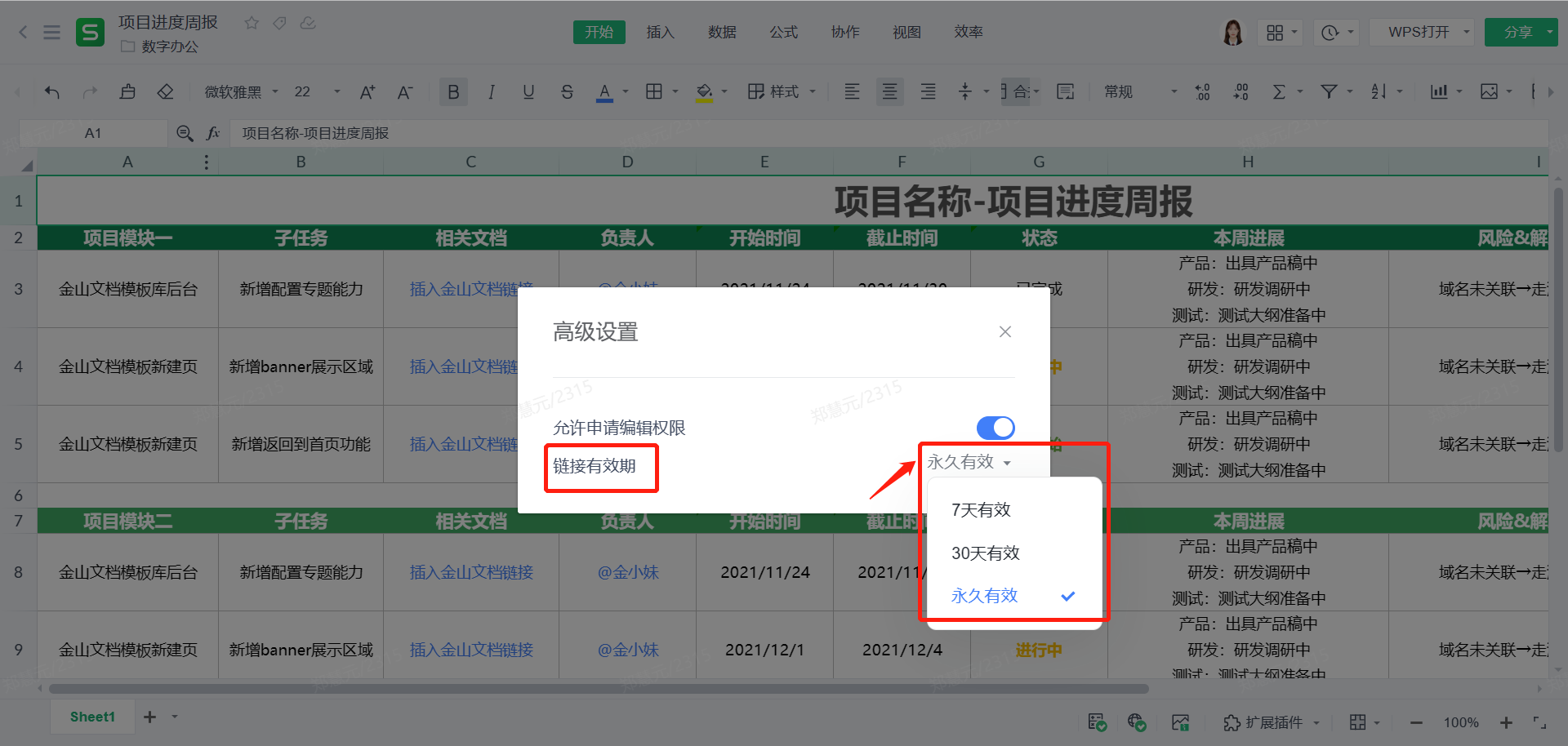
Task: Apply the font color A icon
Action: [x=604, y=92]
